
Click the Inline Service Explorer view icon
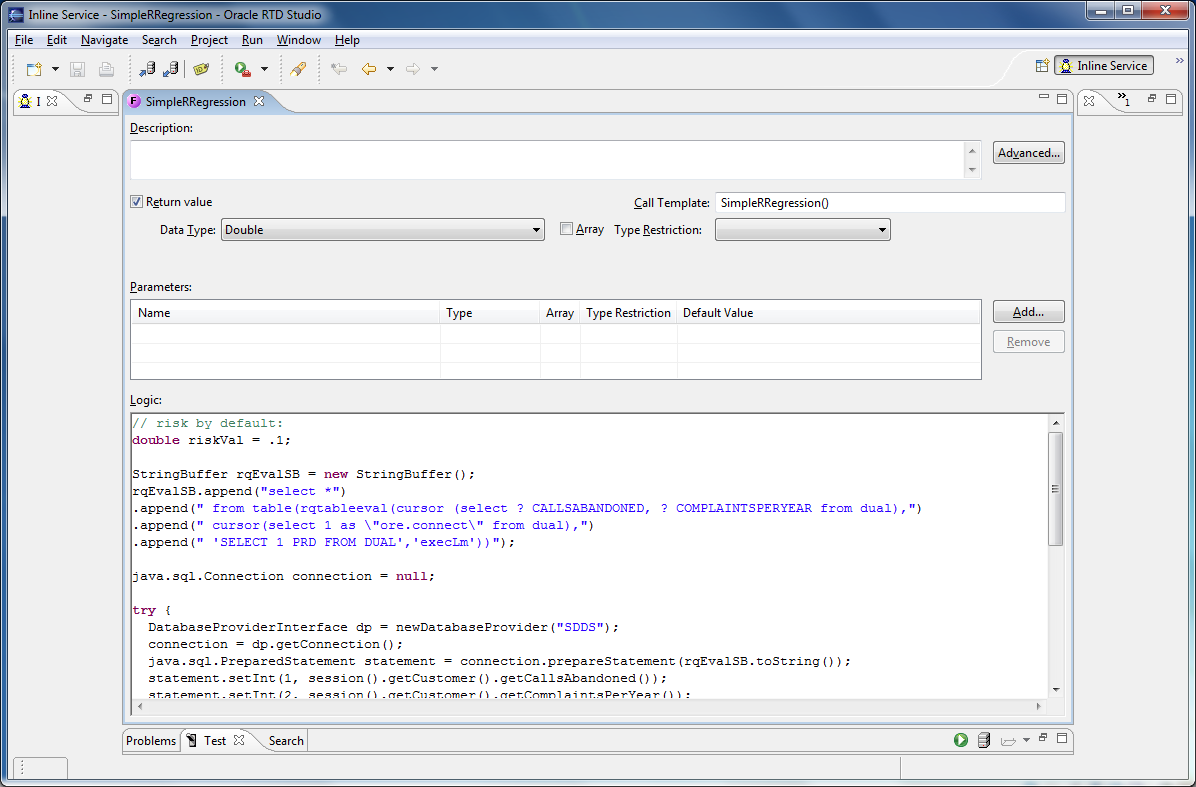(24, 101)
